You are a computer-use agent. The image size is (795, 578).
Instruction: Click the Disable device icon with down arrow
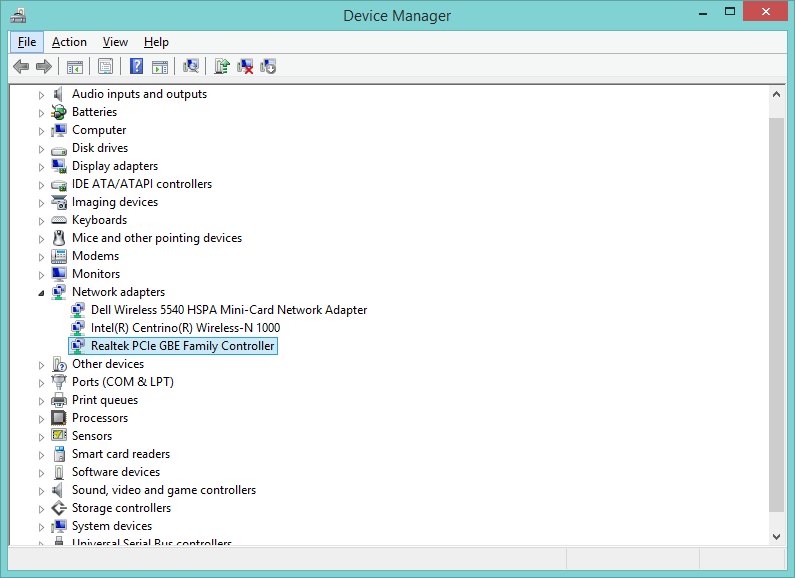268,66
